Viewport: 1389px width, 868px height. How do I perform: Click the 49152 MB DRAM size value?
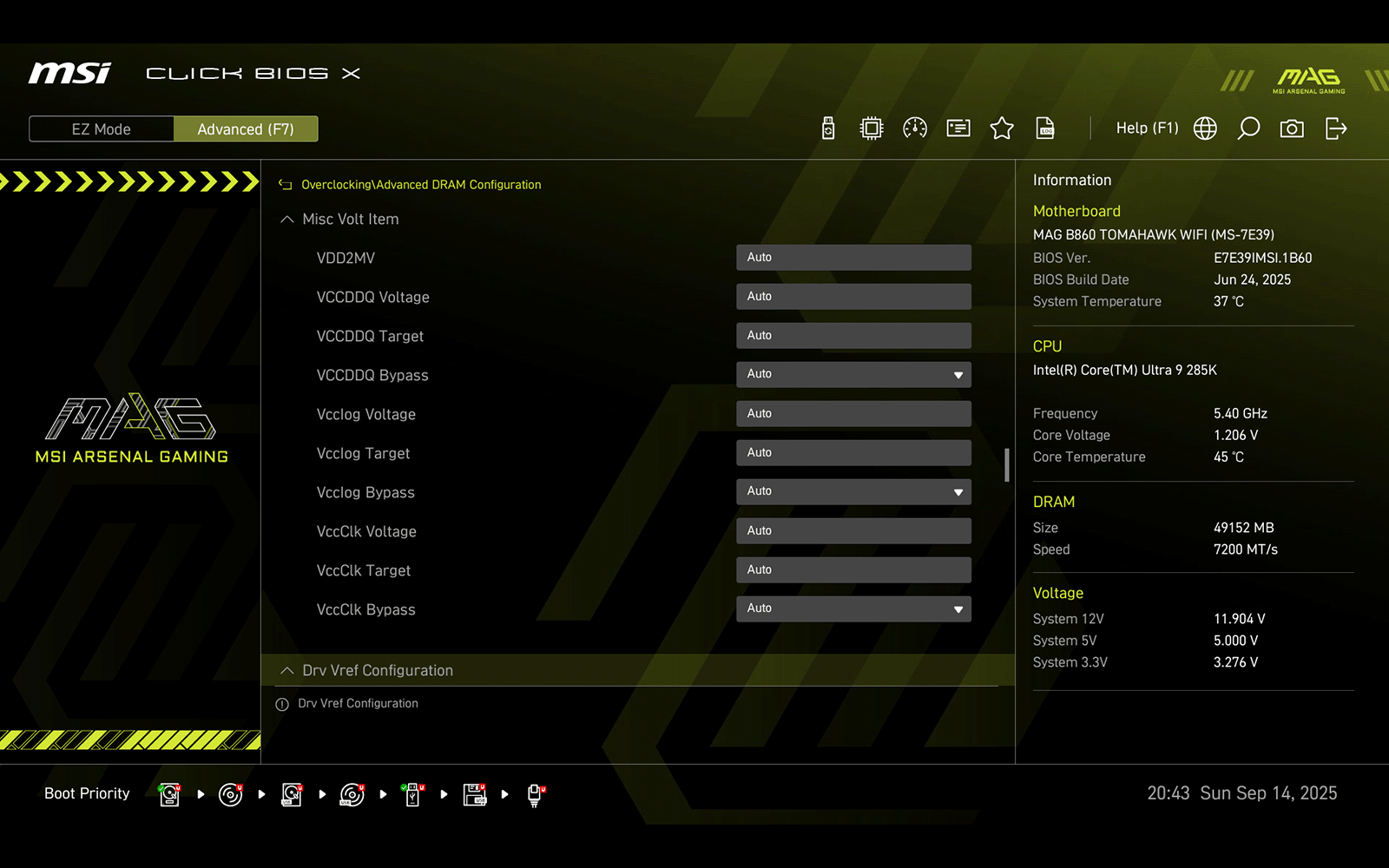(1244, 528)
